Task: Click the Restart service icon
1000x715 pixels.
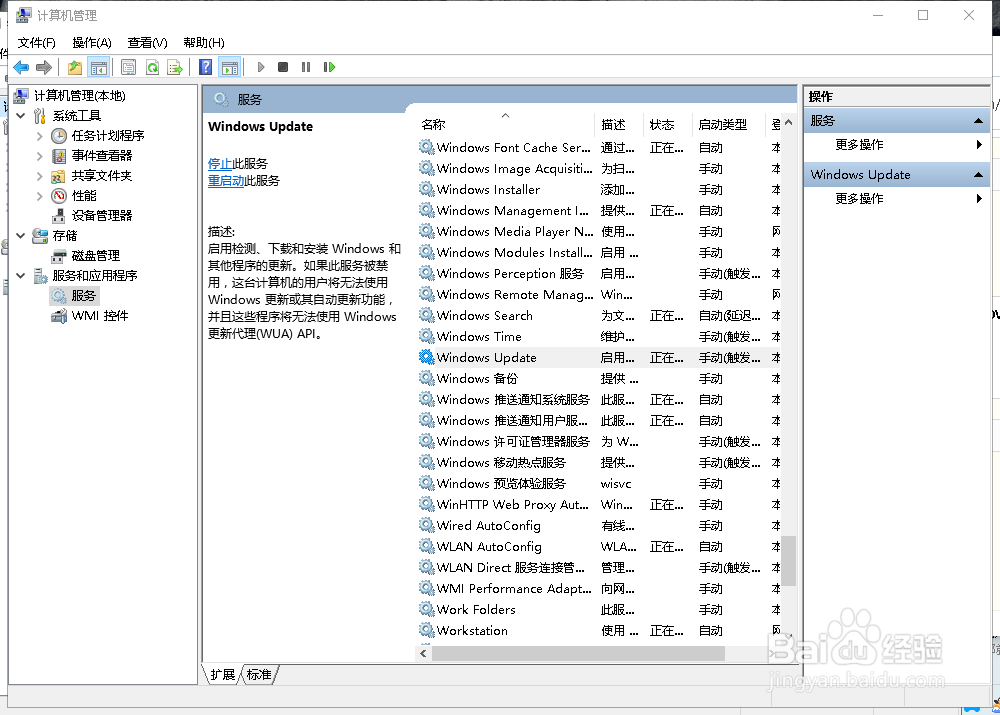Action: [x=329, y=67]
